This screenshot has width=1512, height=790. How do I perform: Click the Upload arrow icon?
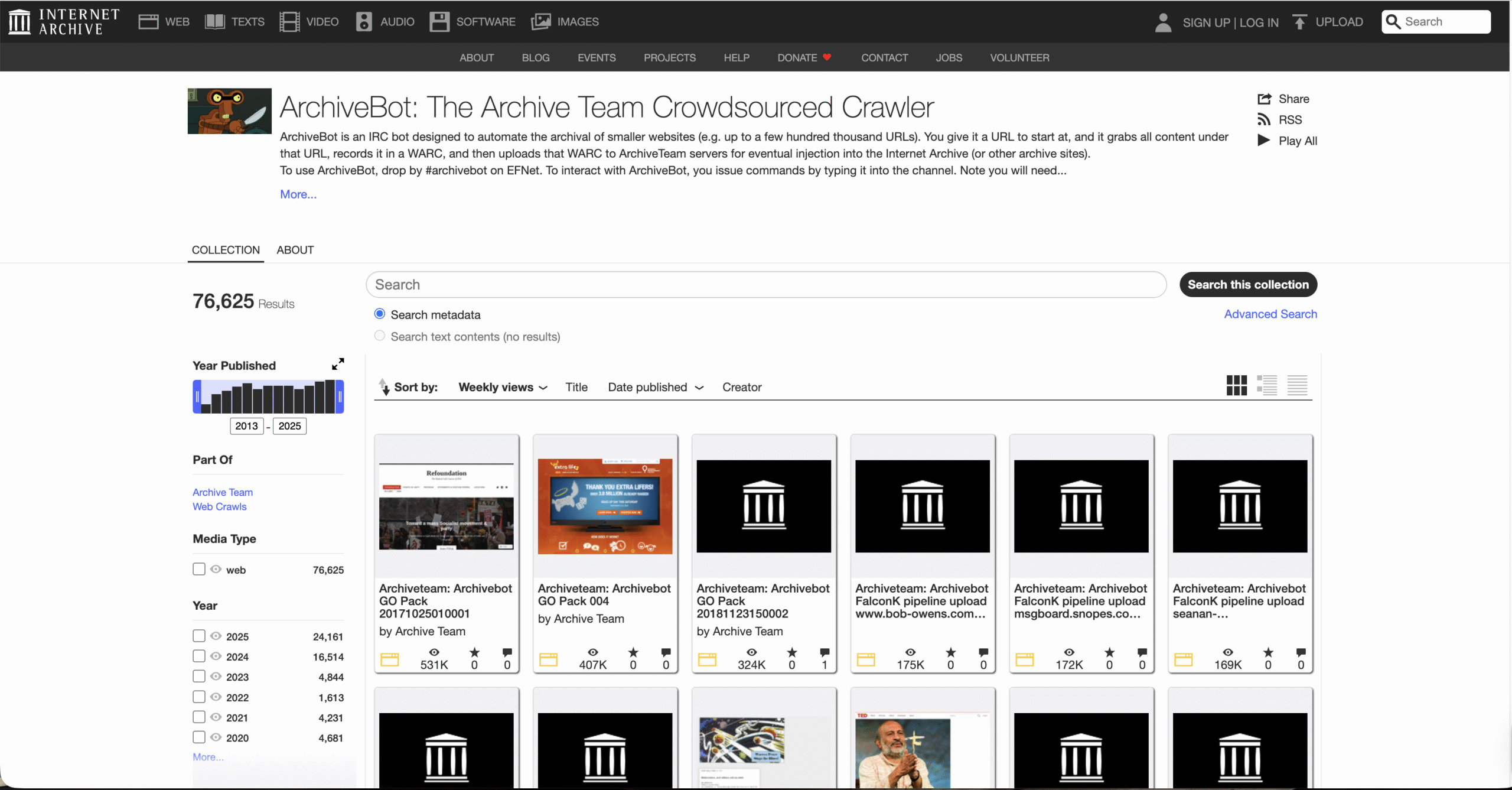point(1299,22)
